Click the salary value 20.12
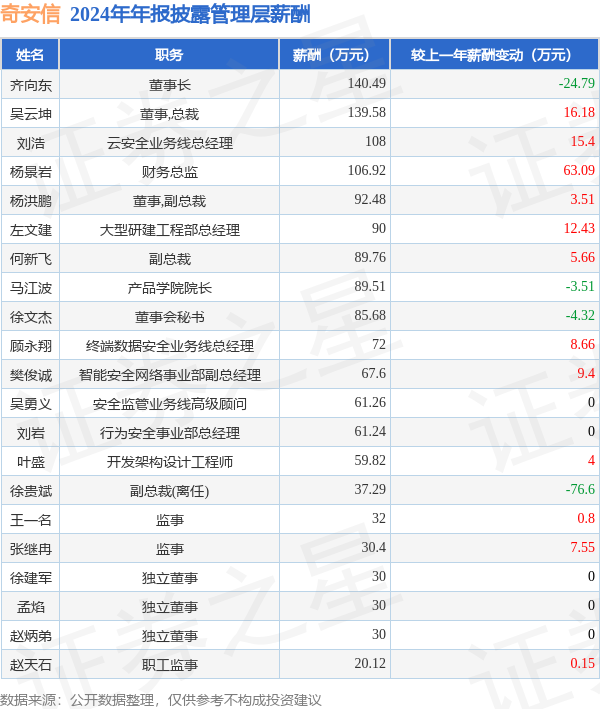 pos(370,663)
